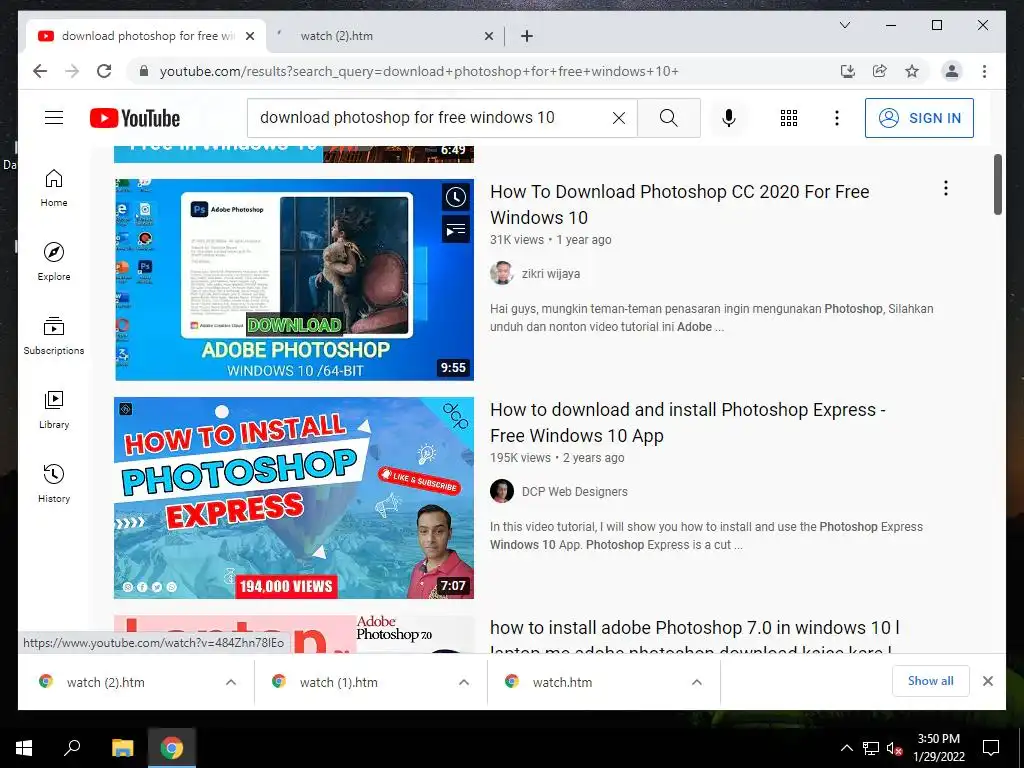The image size is (1024, 768).
Task: Click Chrome icon in the taskbar
Action: click(171, 748)
